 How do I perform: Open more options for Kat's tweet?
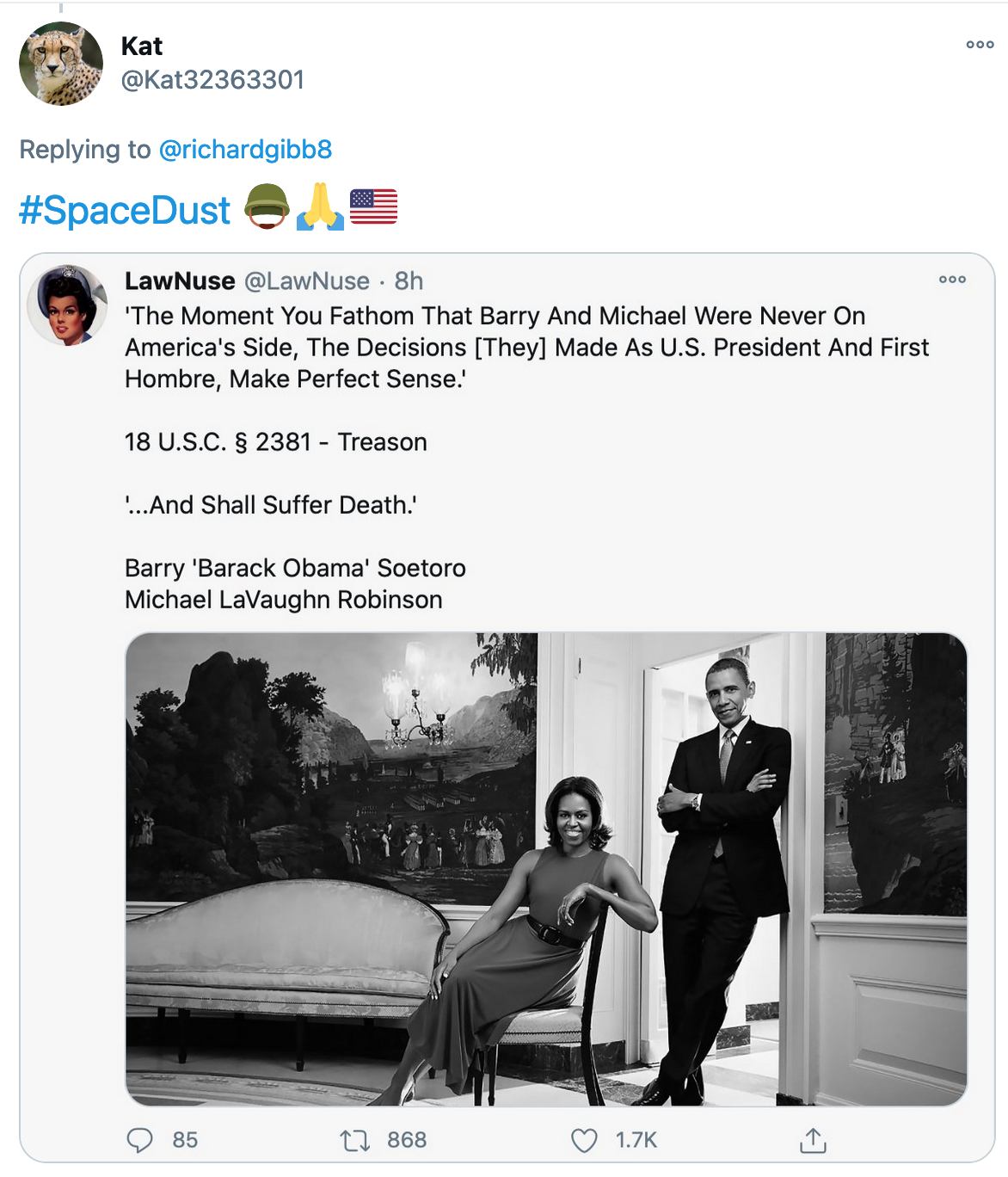[980, 45]
